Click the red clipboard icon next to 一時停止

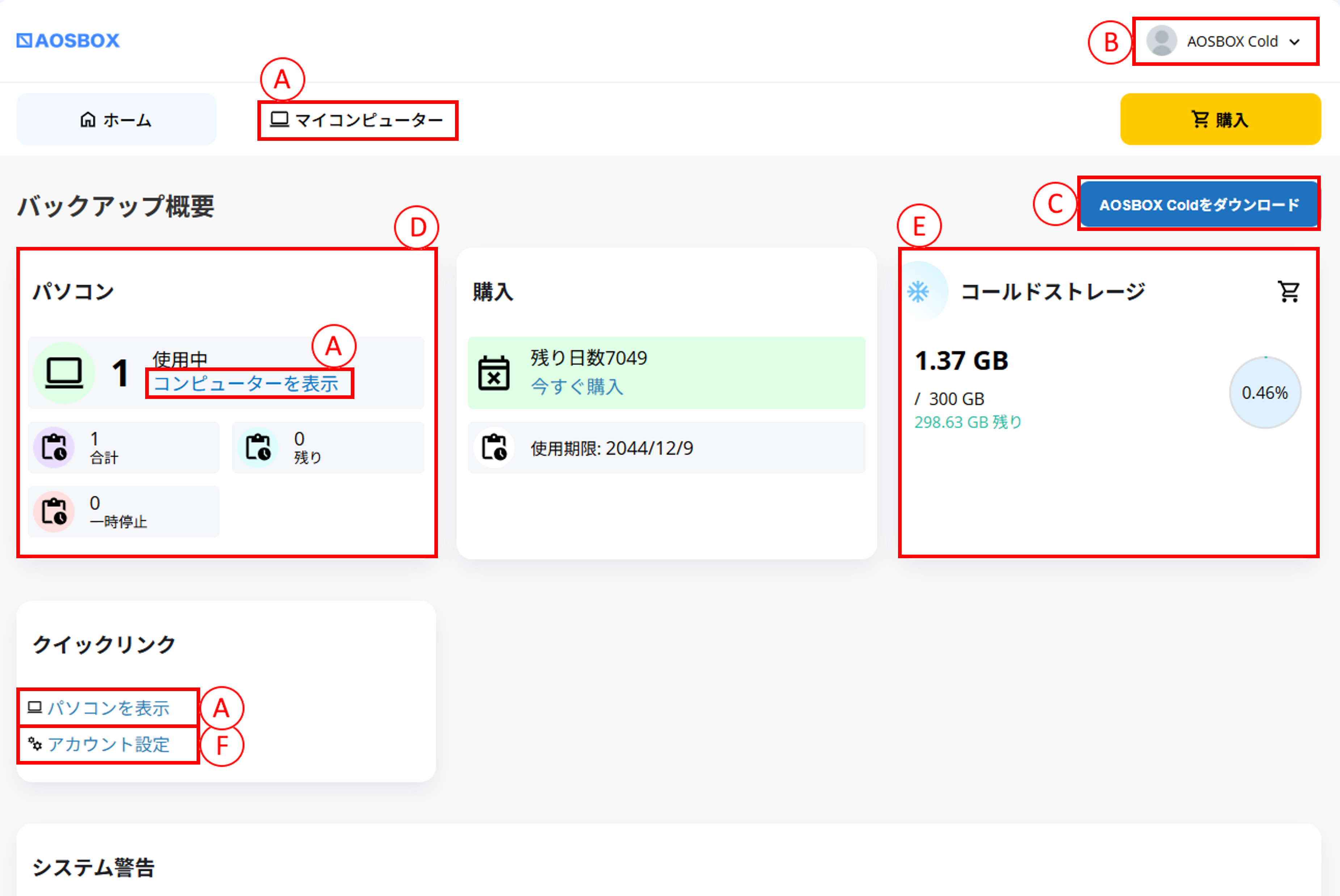(54, 512)
